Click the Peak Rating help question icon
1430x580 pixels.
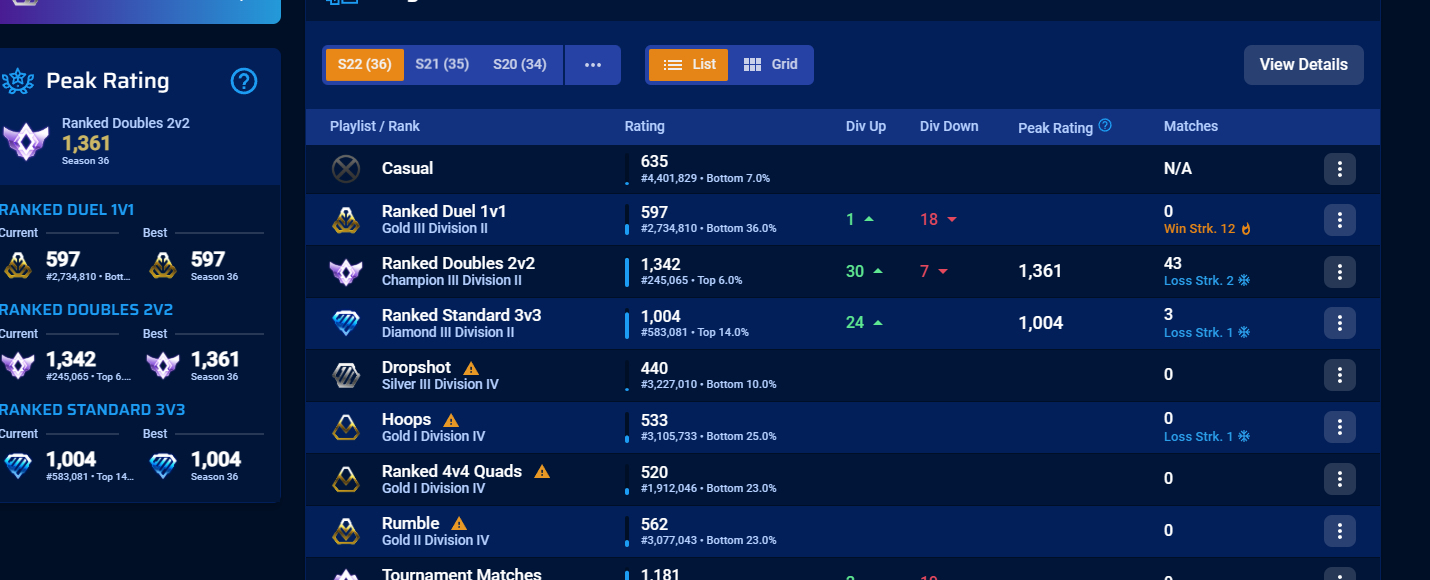(x=244, y=81)
